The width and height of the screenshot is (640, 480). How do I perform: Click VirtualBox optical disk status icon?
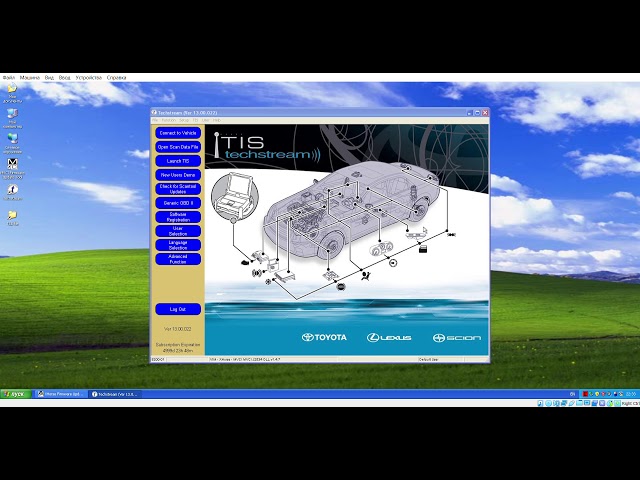tap(549, 403)
